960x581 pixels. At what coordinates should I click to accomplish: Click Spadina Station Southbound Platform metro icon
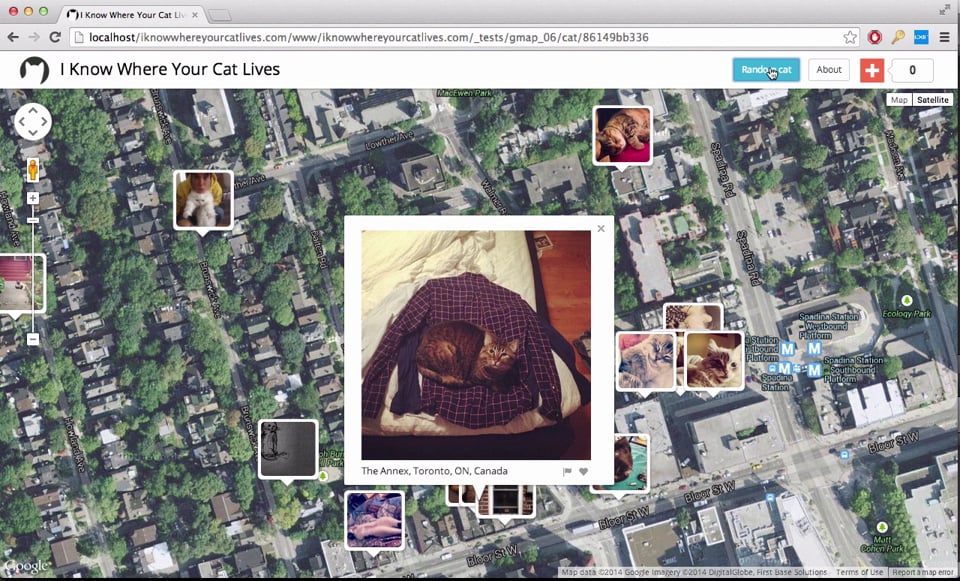[x=814, y=370]
